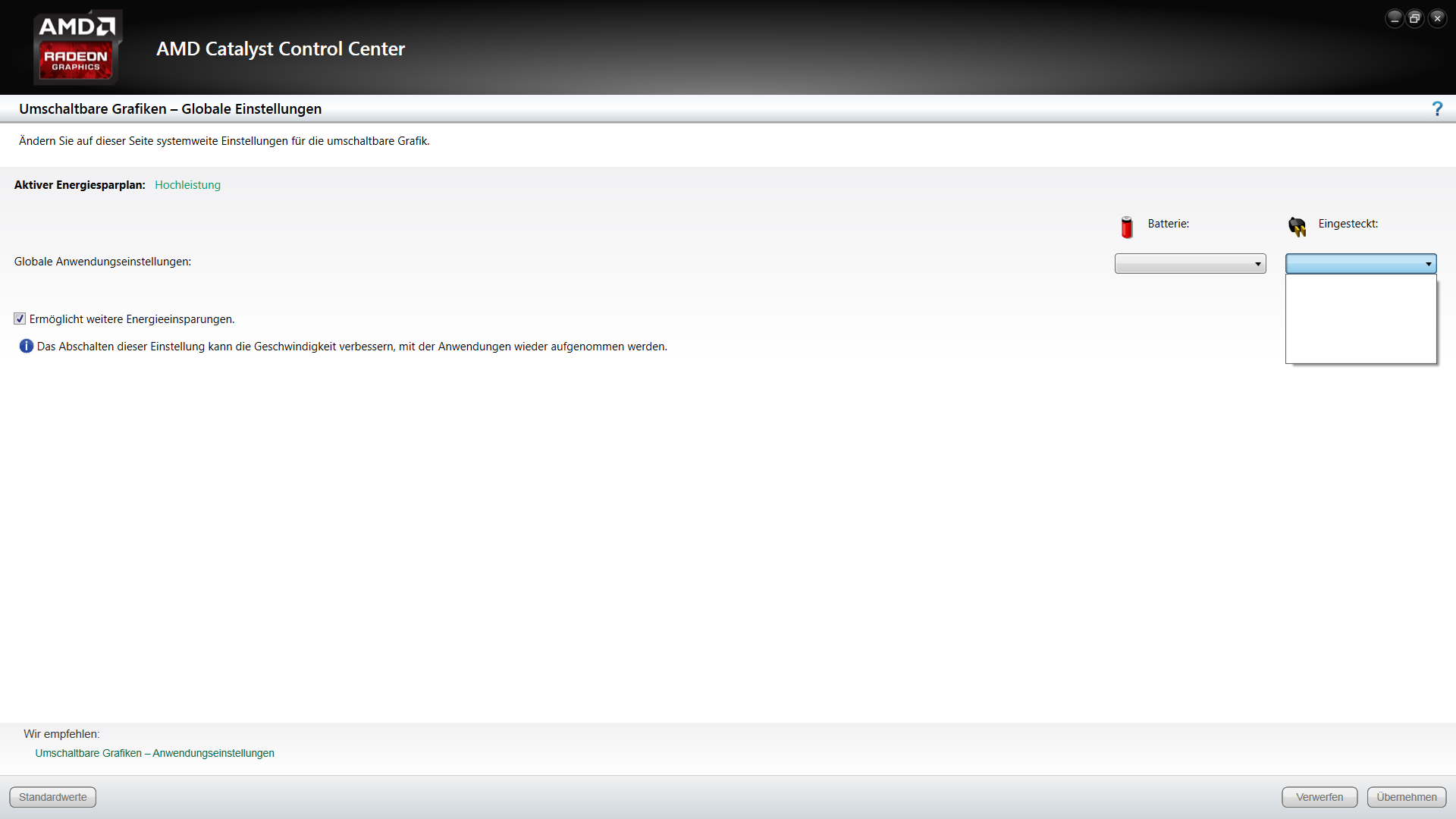Click the 'Ermöglicht weitere Energieeinsparungen' label text
Image resolution: width=1456 pixels, height=819 pixels.
click(x=132, y=319)
